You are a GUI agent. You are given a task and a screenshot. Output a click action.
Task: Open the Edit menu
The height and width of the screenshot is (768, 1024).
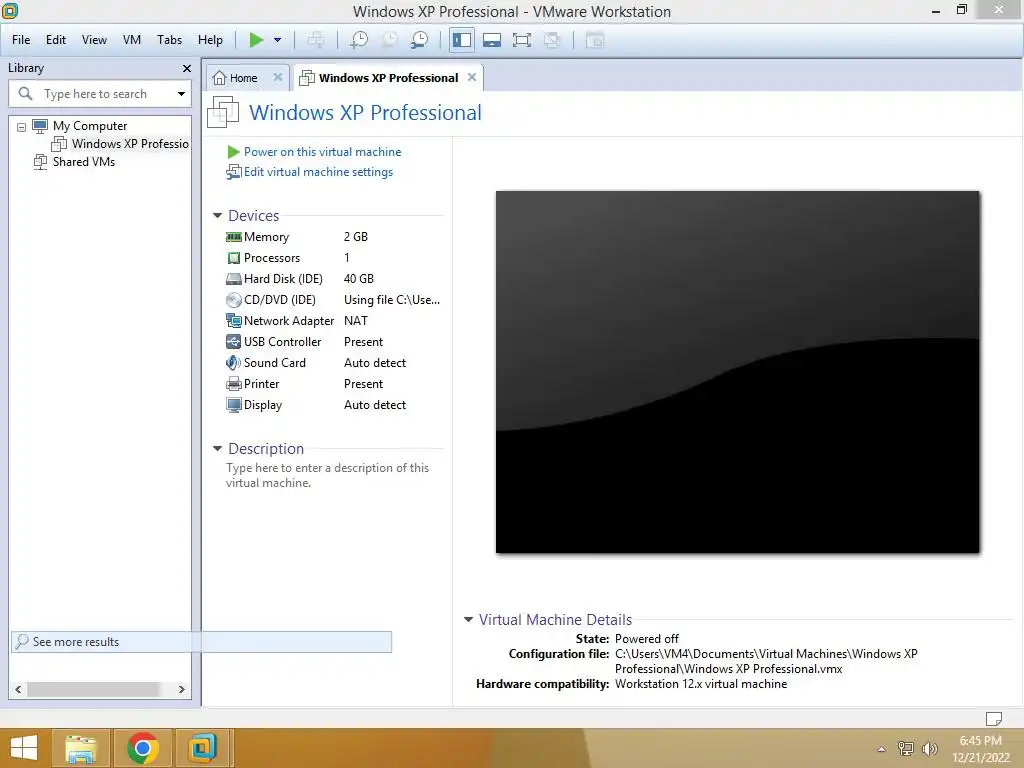(x=56, y=40)
